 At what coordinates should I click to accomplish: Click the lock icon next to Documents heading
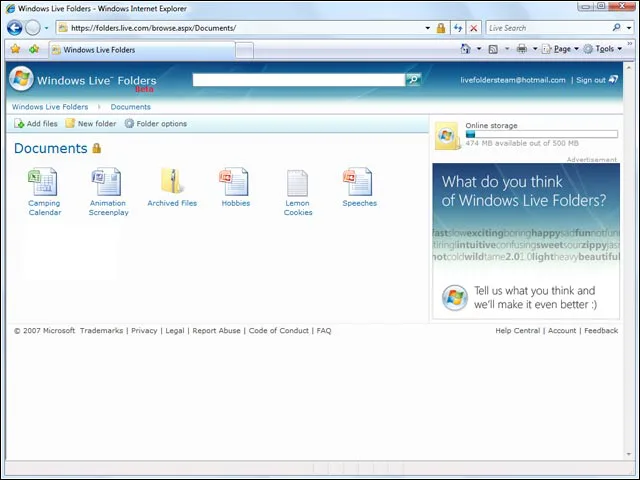pos(96,148)
